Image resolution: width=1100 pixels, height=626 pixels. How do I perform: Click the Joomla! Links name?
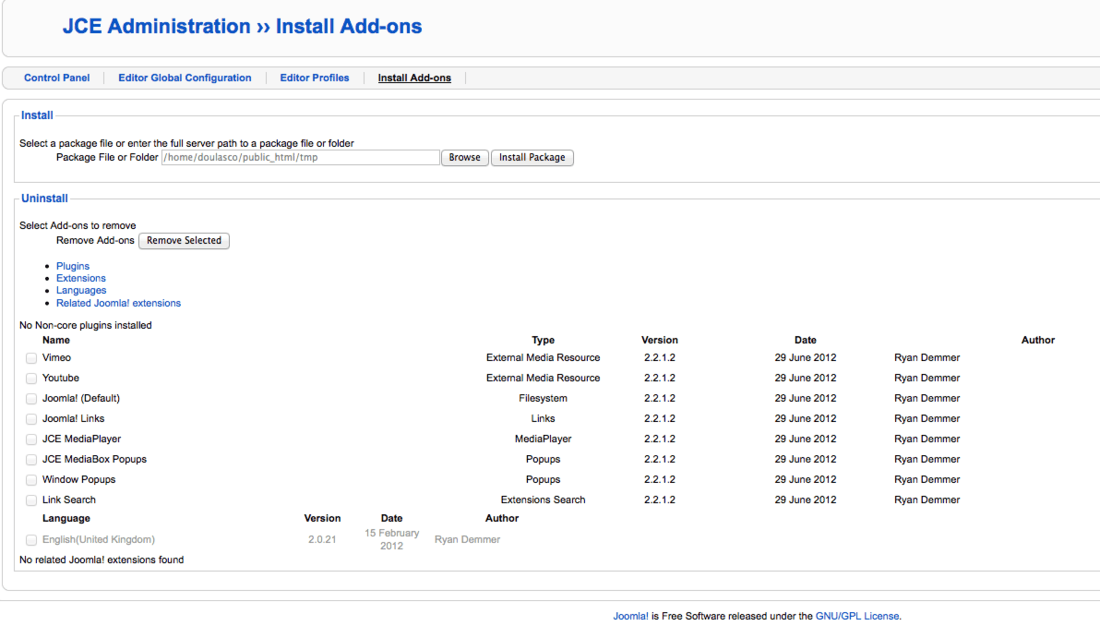tap(73, 418)
